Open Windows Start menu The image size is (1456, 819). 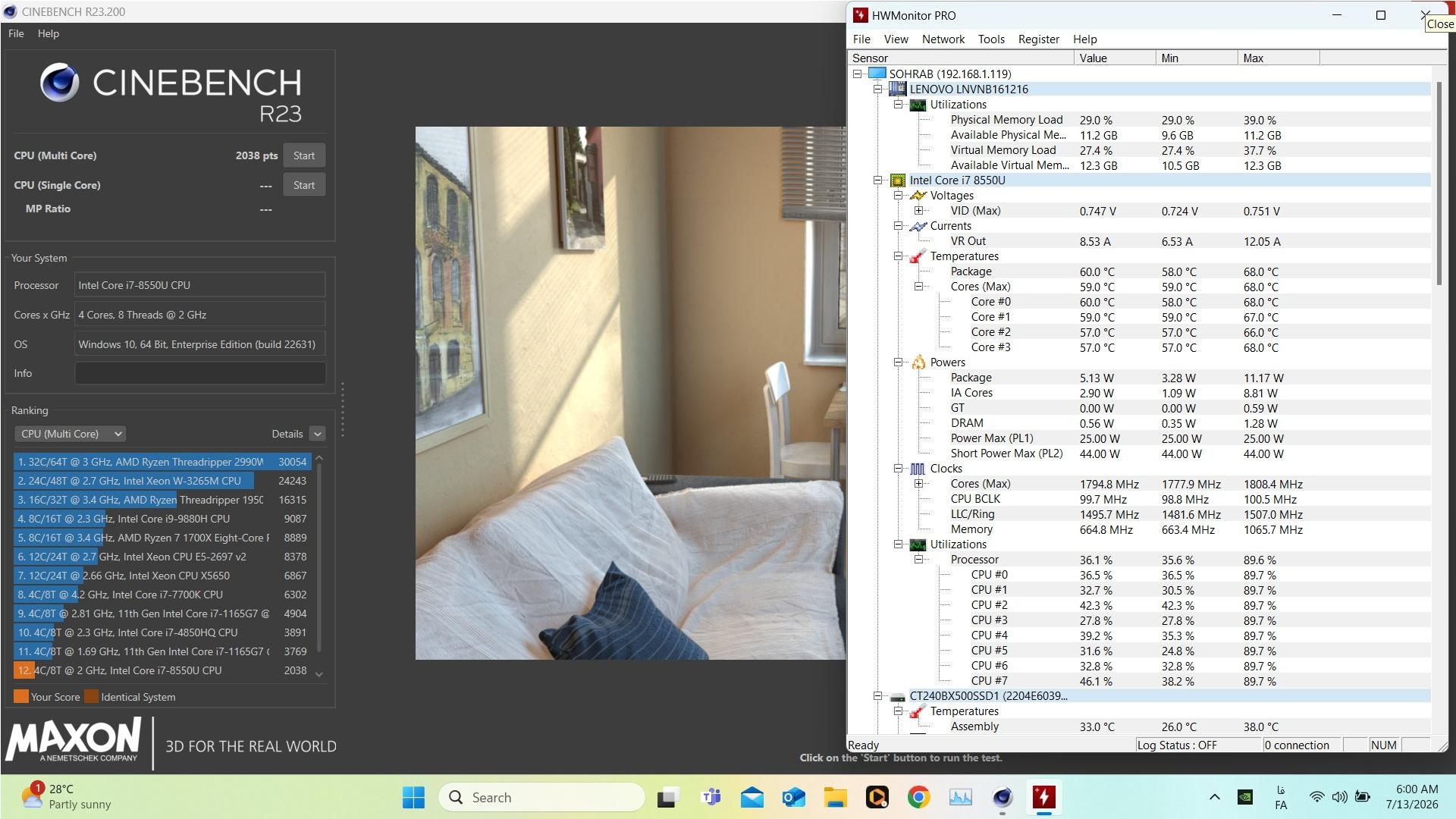point(413,797)
